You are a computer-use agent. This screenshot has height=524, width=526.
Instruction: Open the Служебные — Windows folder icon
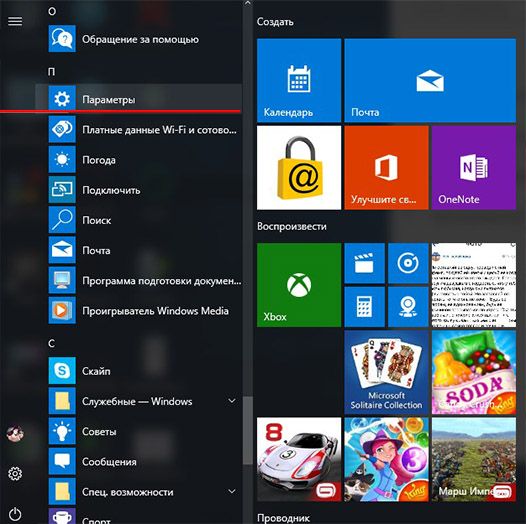click(x=62, y=401)
